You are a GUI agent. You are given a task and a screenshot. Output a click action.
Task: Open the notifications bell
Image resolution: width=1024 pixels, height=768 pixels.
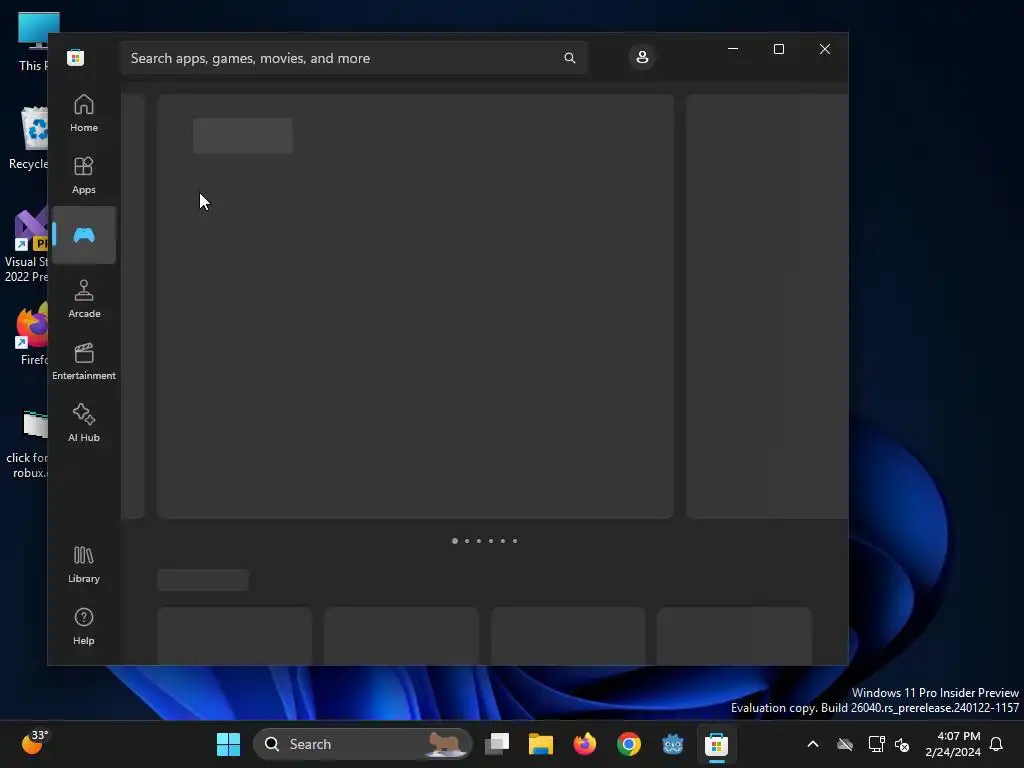[996, 744]
